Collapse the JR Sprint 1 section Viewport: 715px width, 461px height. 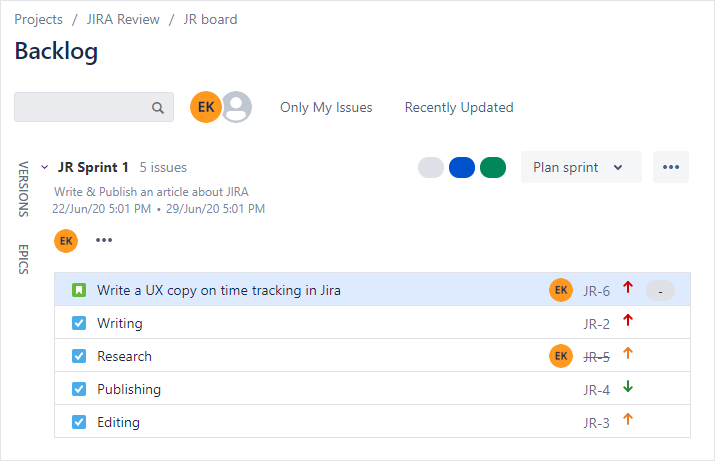[44, 167]
